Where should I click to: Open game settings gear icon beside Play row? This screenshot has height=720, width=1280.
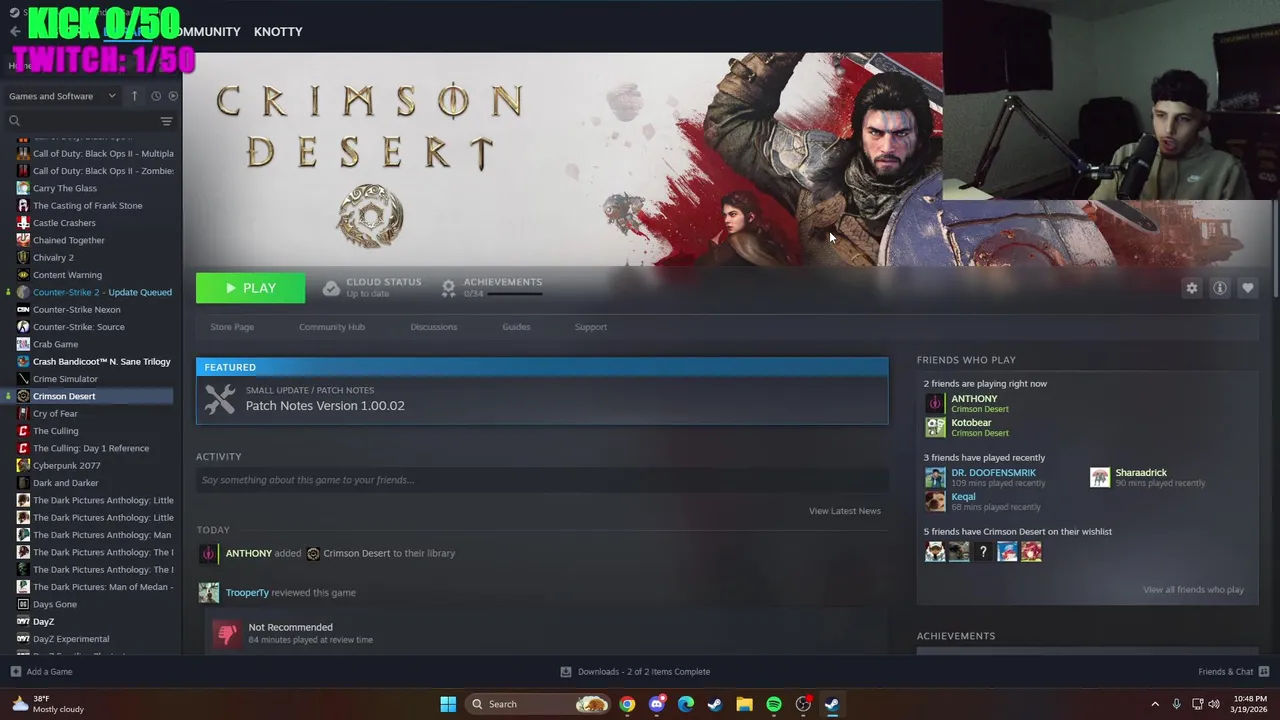click(1191, 288)
